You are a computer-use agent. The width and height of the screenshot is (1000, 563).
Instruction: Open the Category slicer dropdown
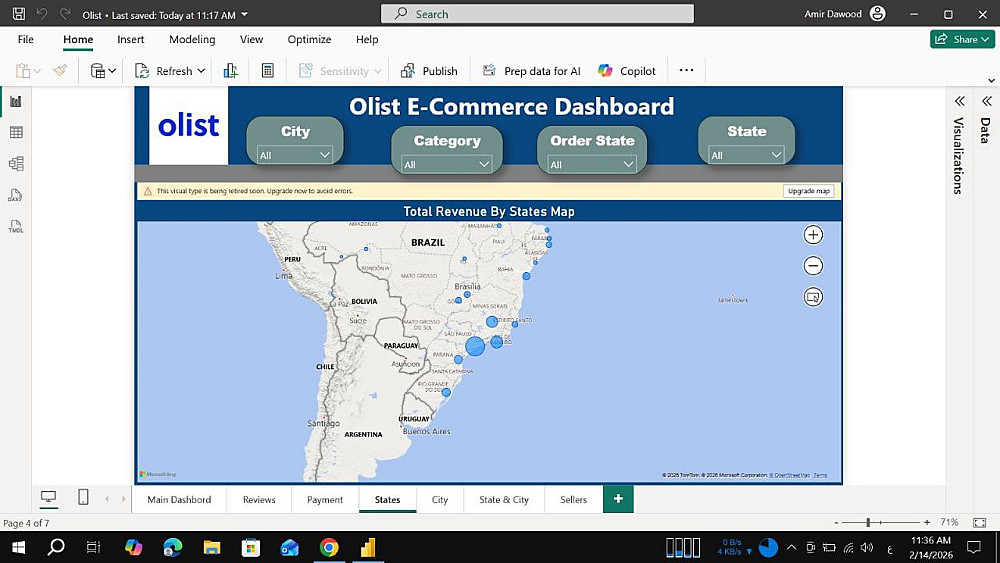pyautogui.click(x=446, y=165)
